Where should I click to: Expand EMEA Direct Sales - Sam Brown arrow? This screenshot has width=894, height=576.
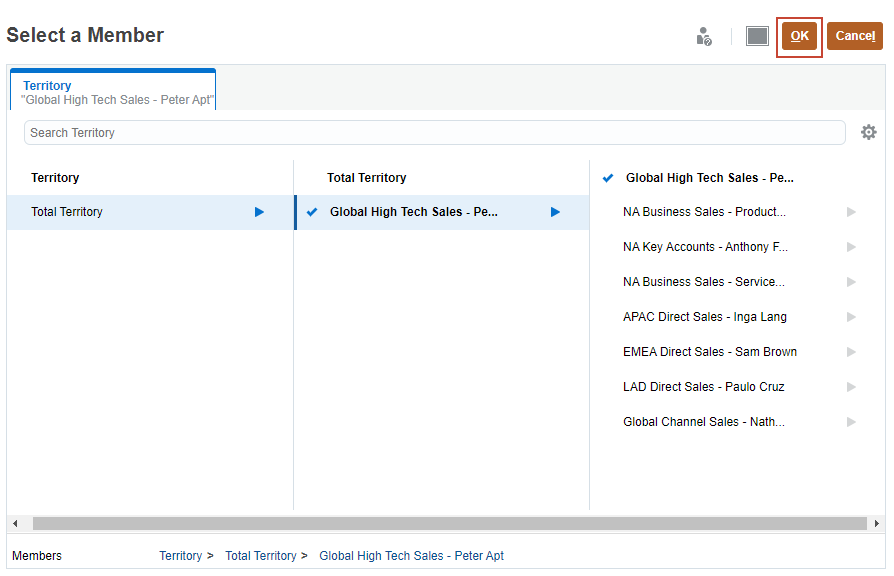click(851, 352)
